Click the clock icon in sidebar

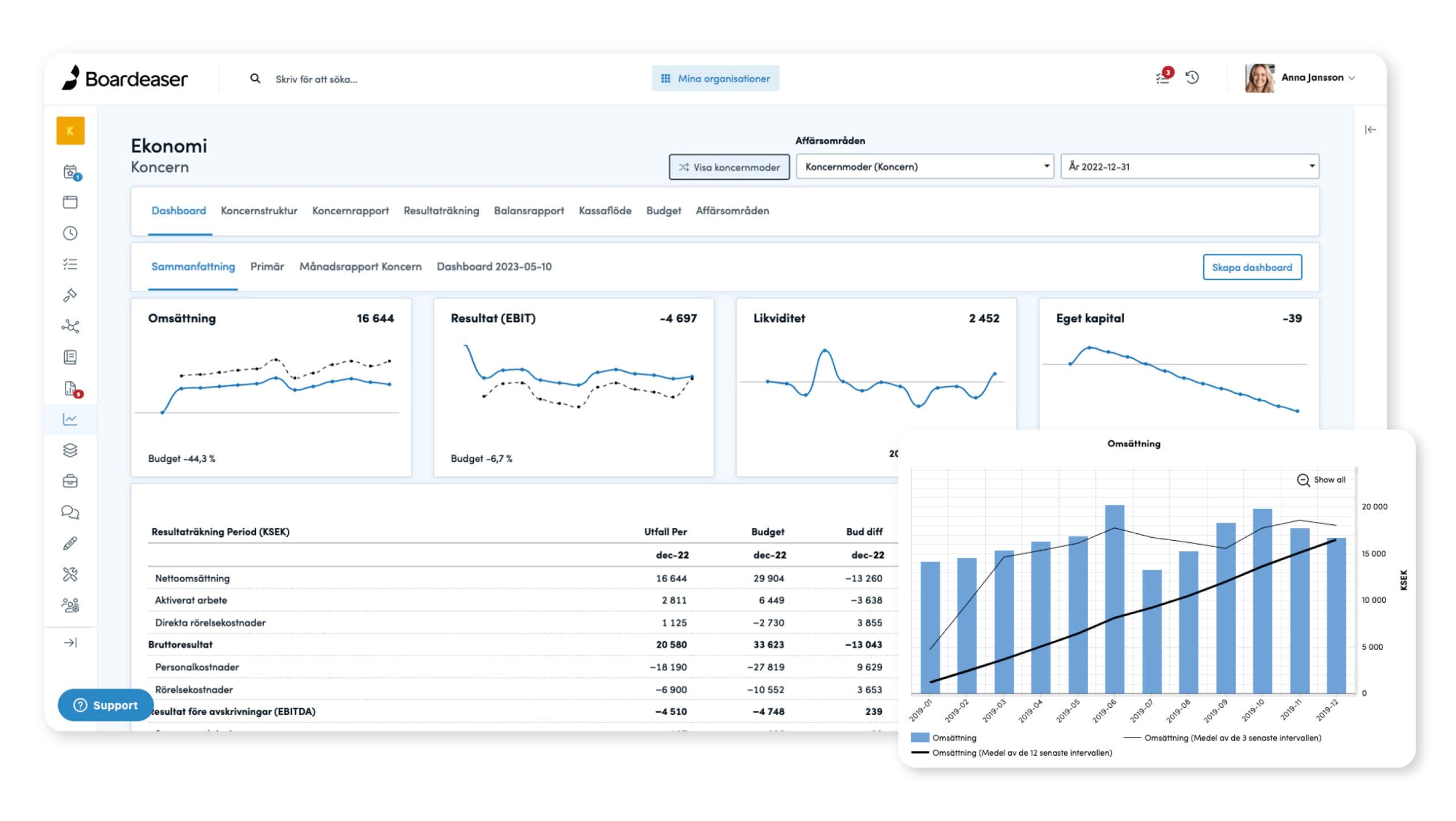[70, 233]
